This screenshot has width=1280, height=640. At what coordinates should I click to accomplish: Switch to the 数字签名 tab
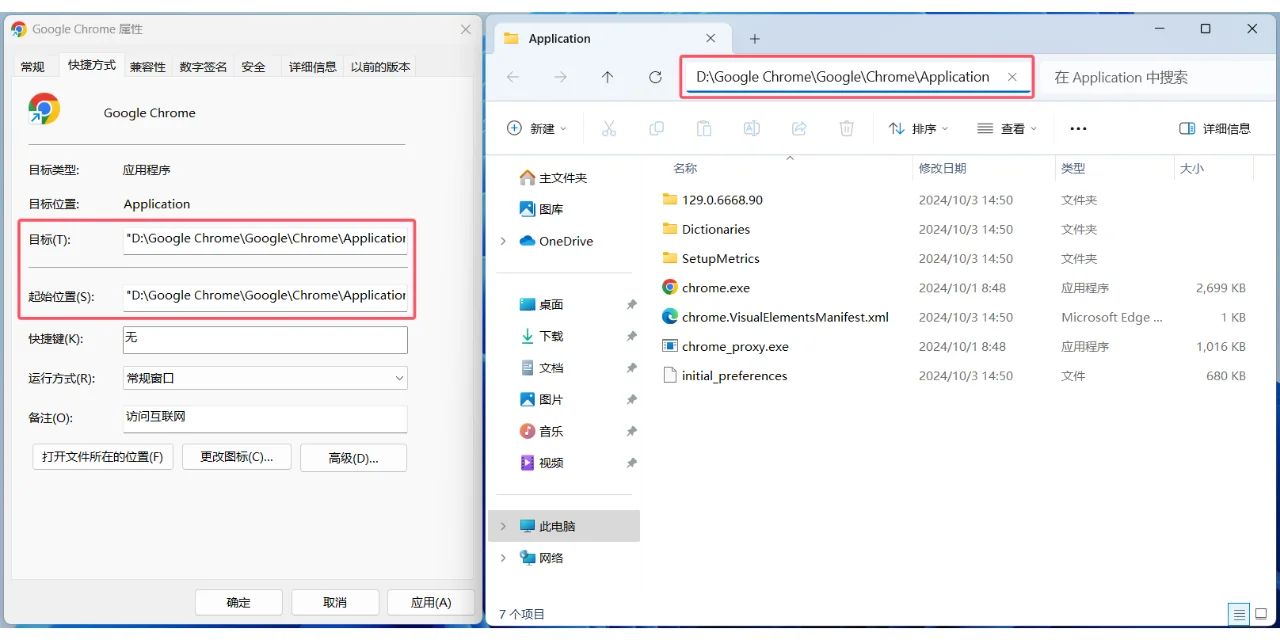point(203,67)
